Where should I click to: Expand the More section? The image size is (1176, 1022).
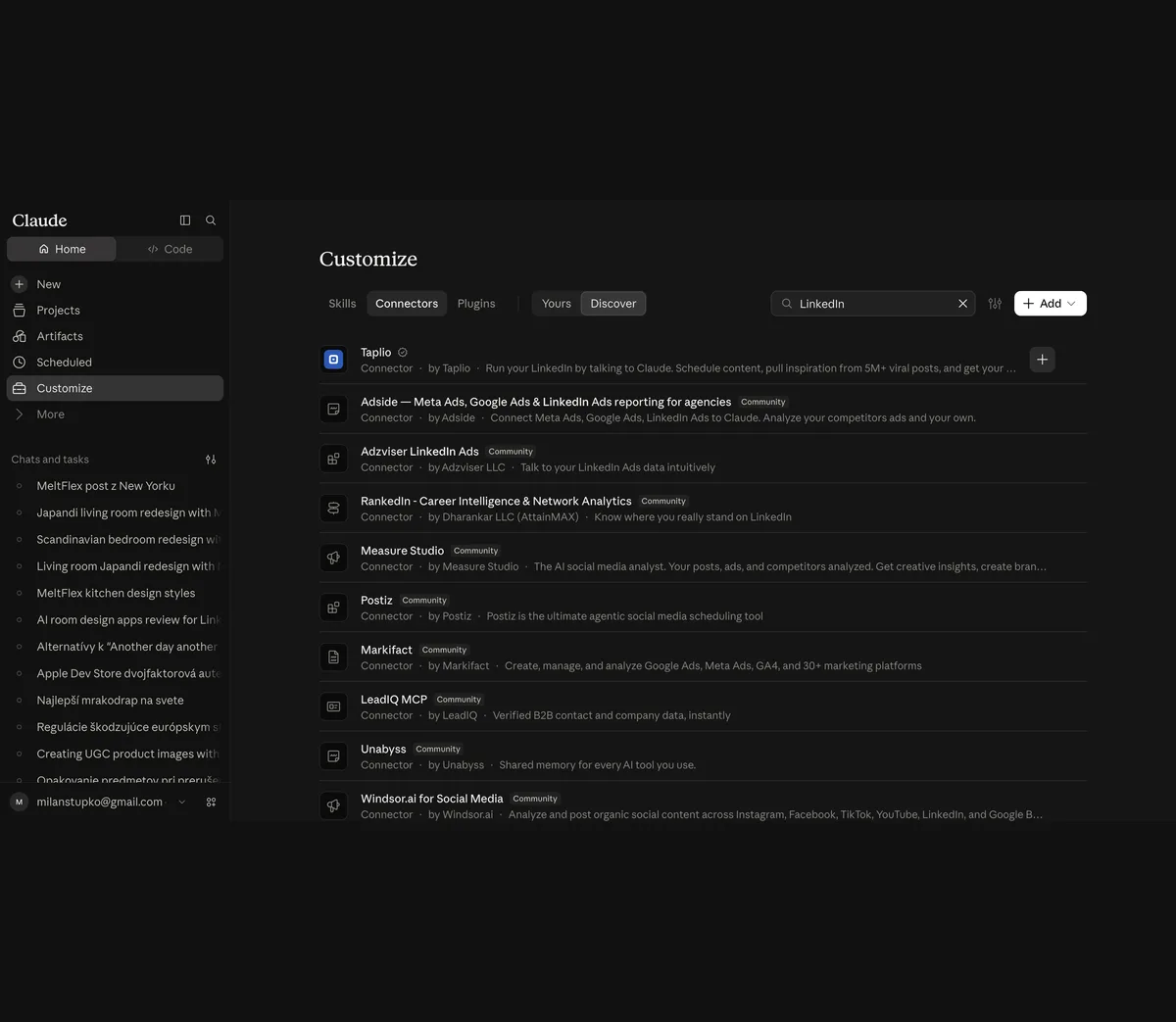(115, 414)
